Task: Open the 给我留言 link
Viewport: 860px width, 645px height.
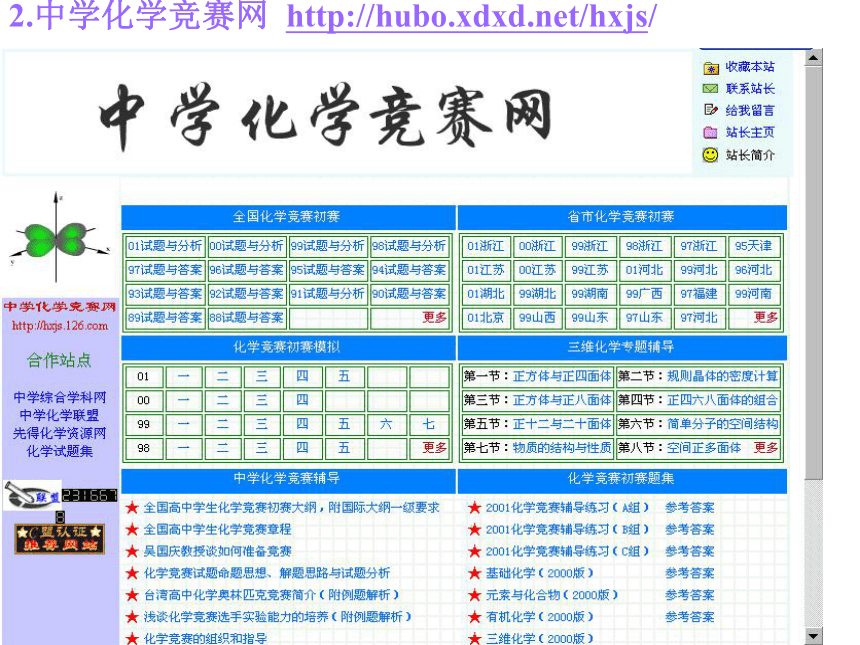Action: (x=750, y=111)
